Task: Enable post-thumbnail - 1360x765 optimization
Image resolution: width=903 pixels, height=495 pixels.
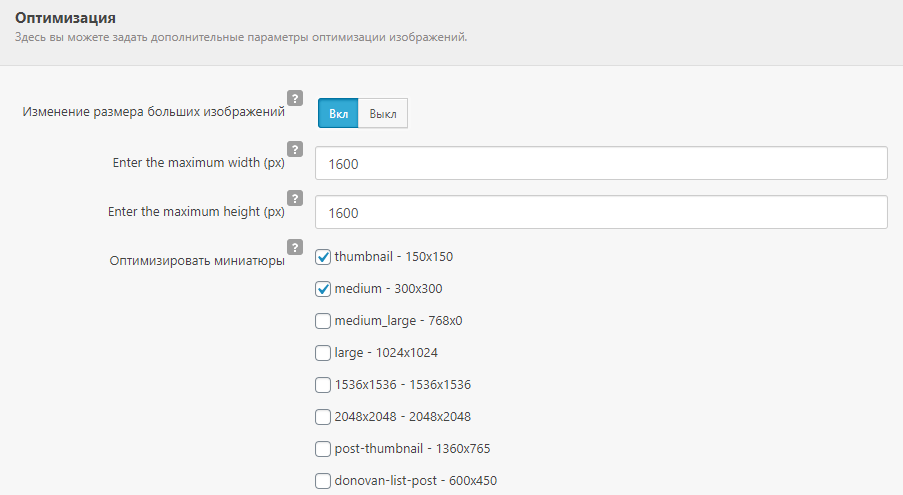Action: [323, 449]
